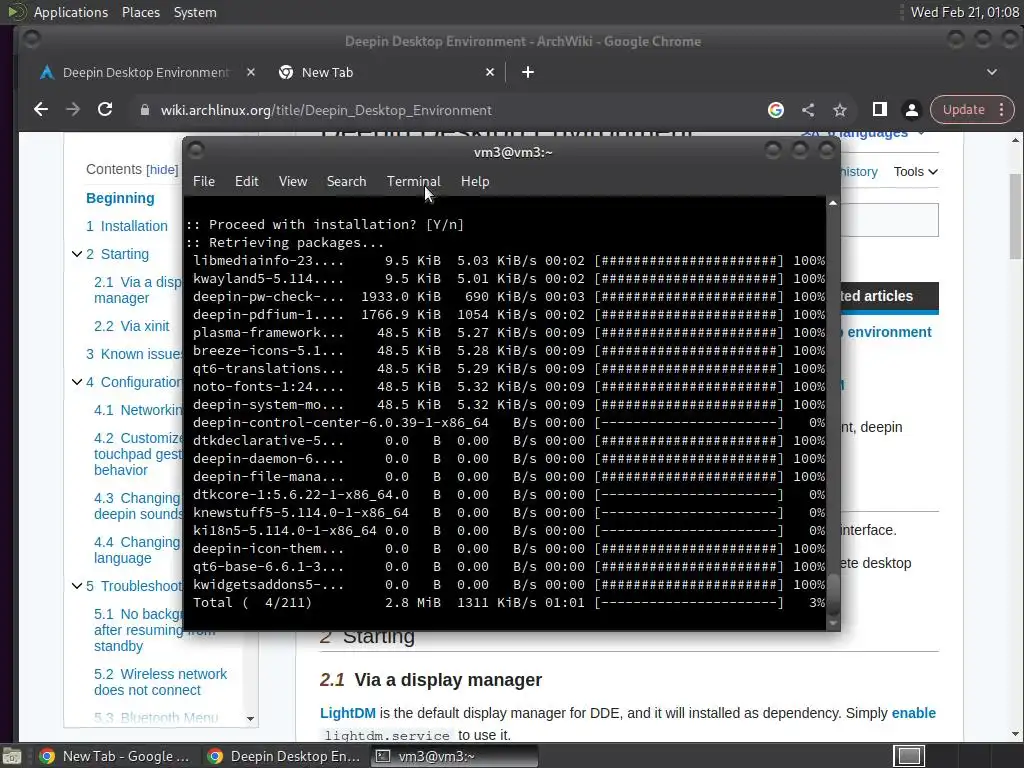Close the Deepin Desktop Environment tab

tap(251, 72)
